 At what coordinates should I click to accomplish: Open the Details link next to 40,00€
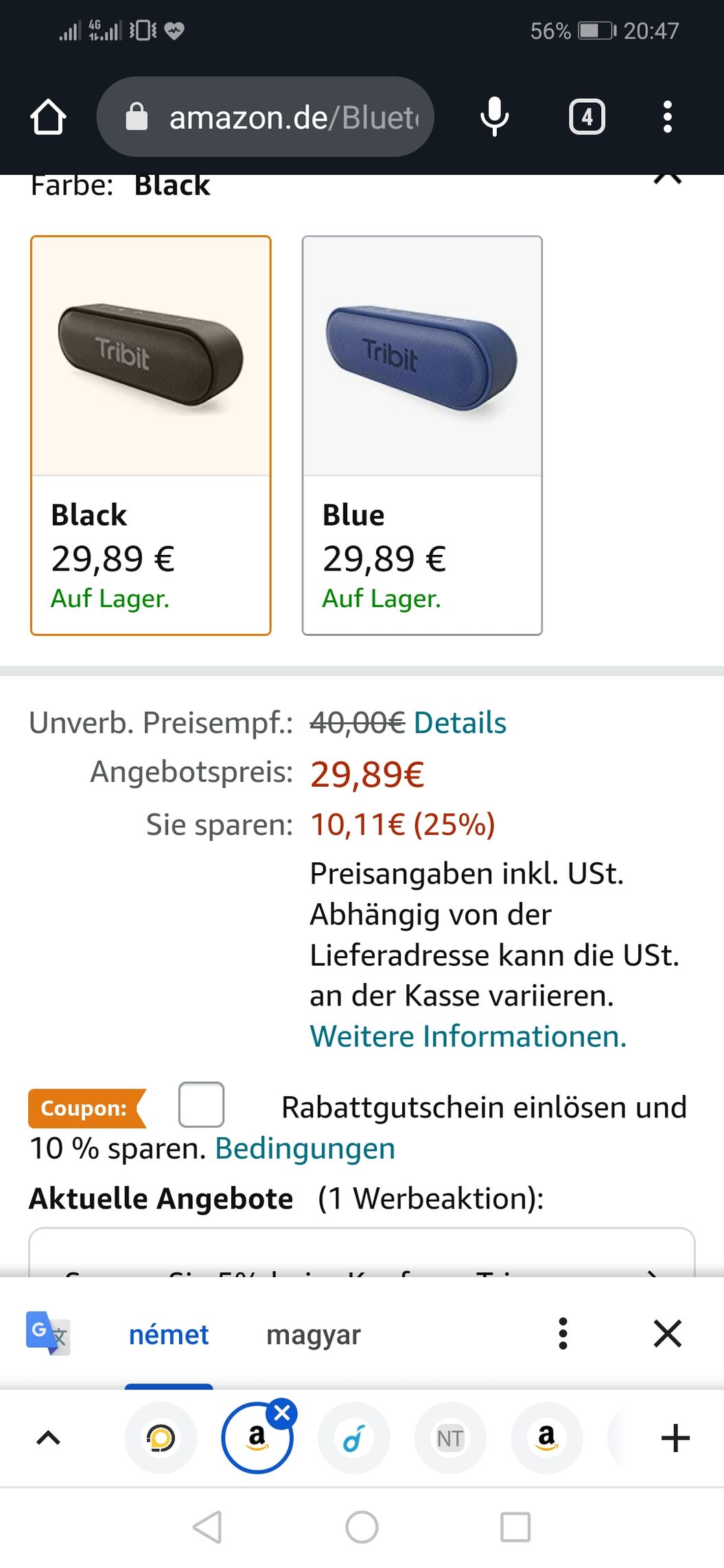point(460,723)
